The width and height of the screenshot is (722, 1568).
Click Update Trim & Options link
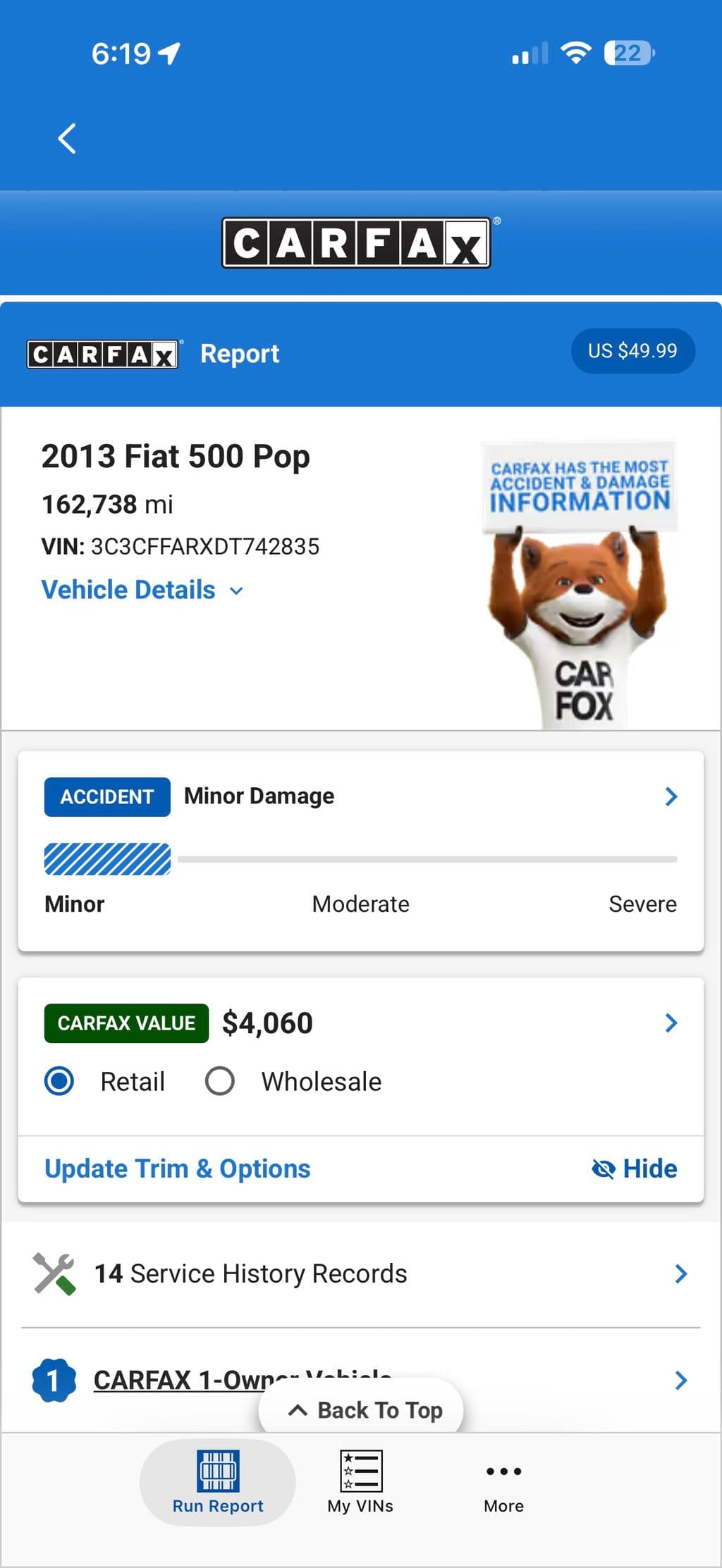click(178, 1168)
